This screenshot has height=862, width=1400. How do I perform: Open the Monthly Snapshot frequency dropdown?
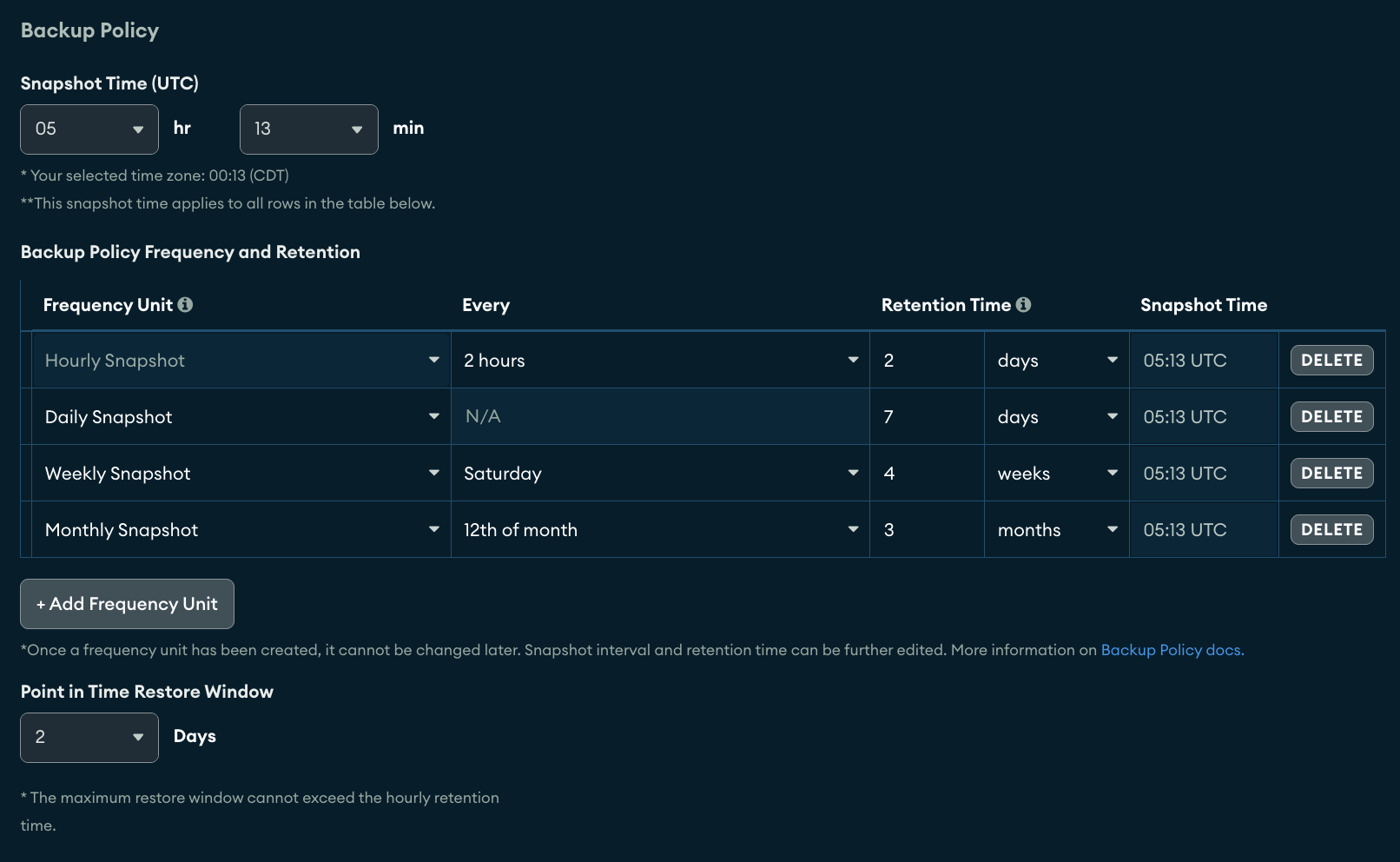pyautogui.click(x=241, y=530)
